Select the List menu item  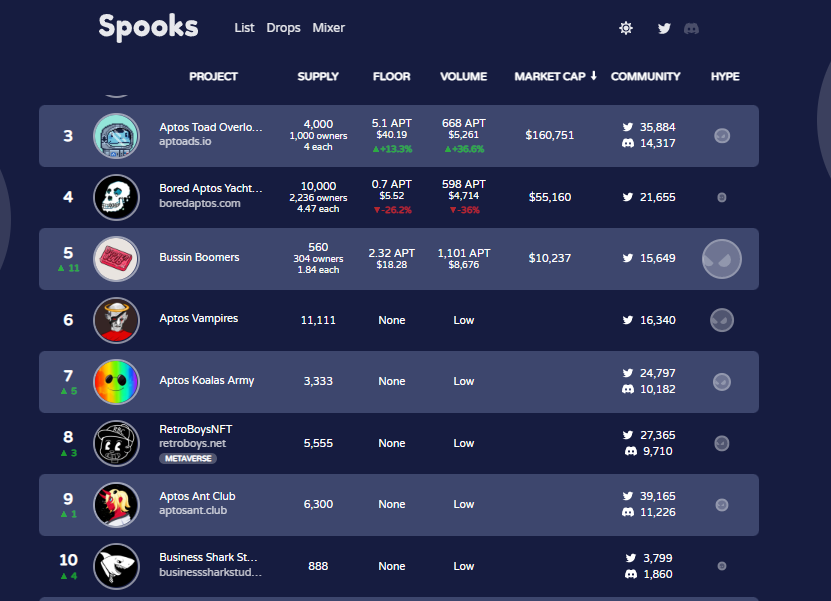[244, 28]
